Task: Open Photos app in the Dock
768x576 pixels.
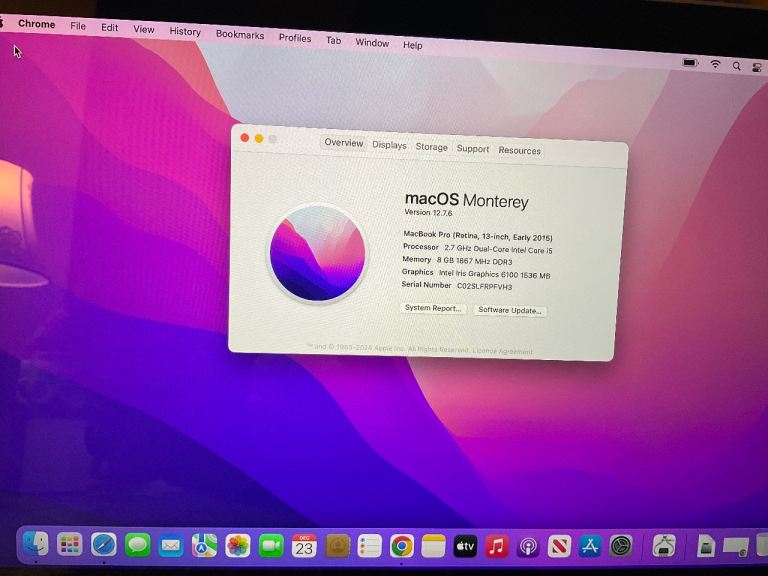Action: 238,546
